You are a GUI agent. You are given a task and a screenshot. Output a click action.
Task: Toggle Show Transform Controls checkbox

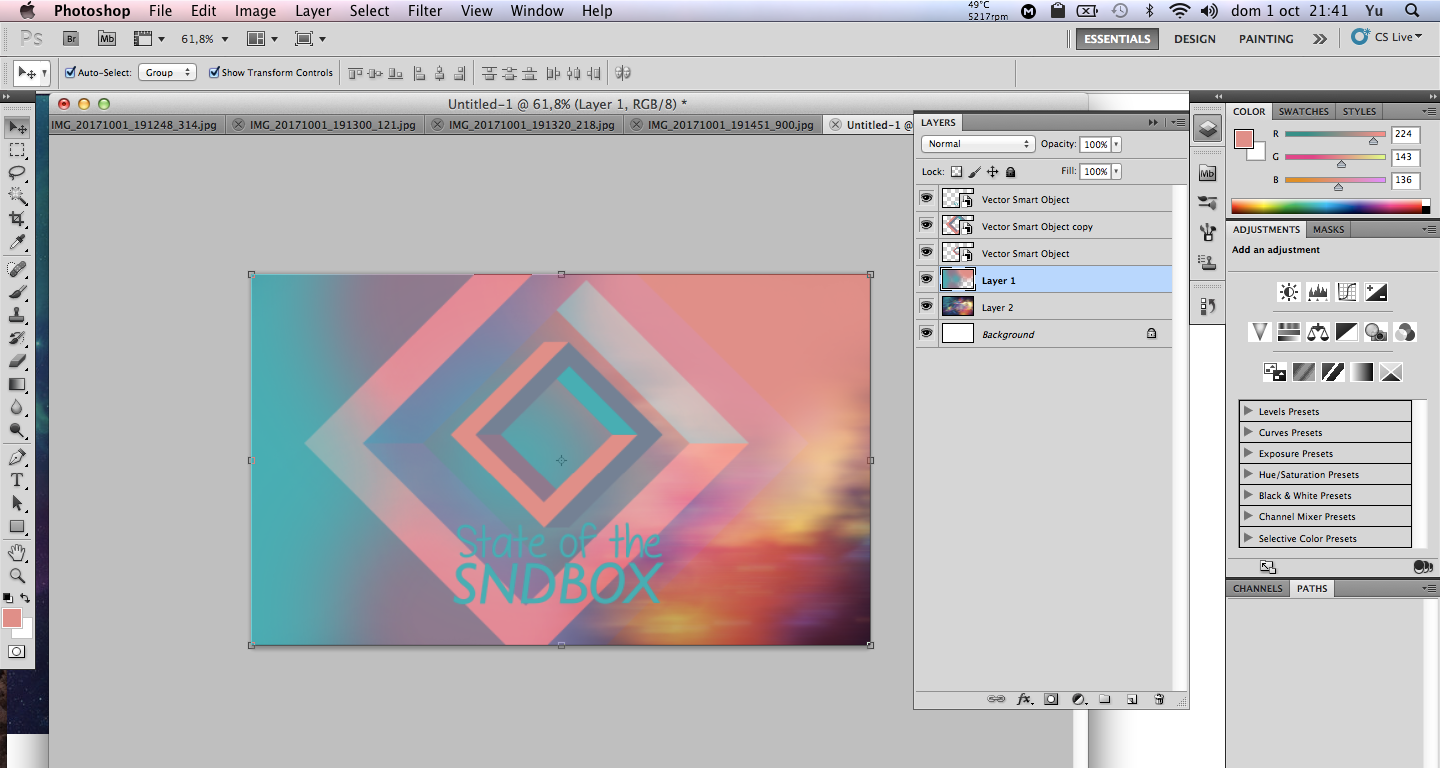[x=214, y=72]
